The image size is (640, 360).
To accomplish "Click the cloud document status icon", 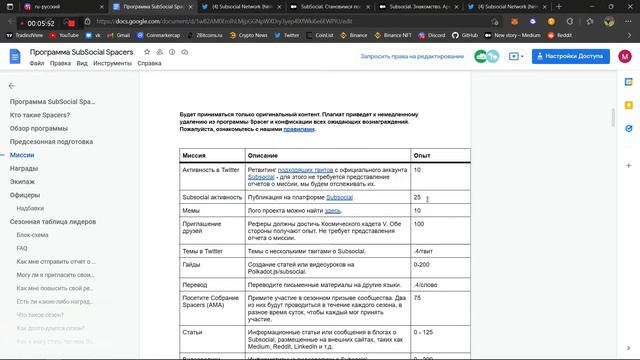I will (x=184, y=52).
